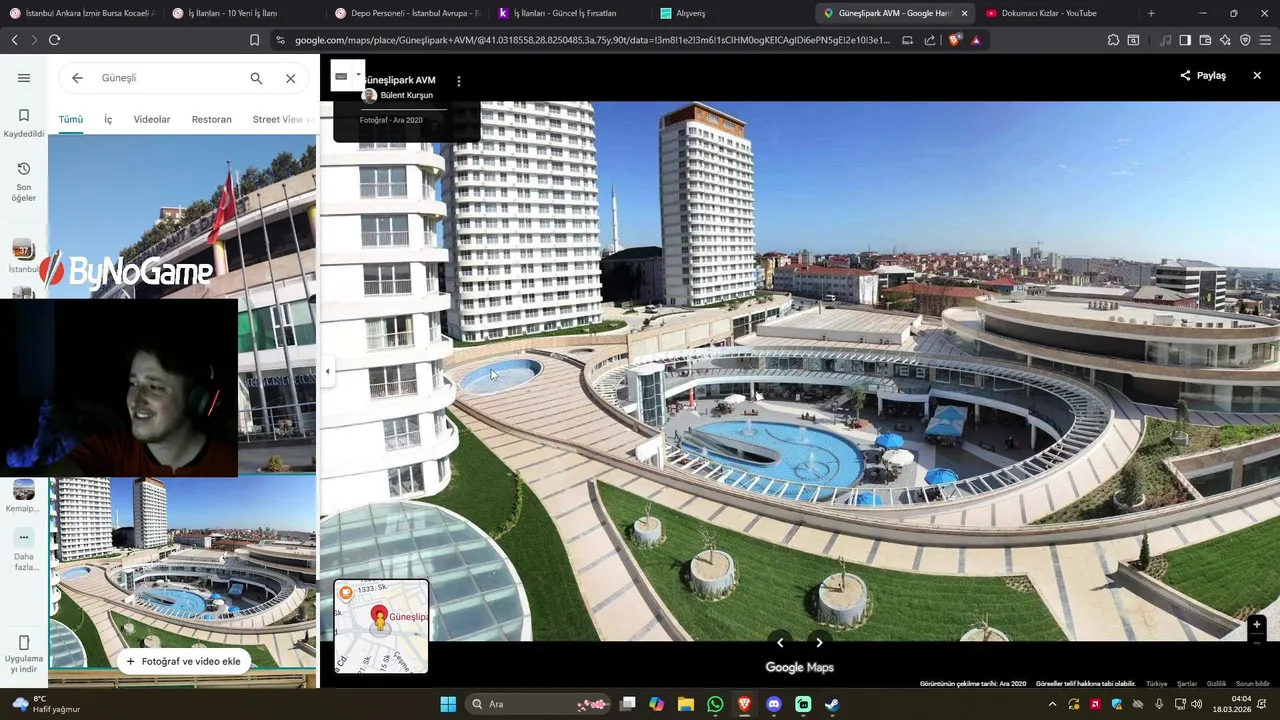Switch to Depo Personeli İstanbul Avrupa tab
Viewport: 1280px width, 720px height.
(407, 13)
